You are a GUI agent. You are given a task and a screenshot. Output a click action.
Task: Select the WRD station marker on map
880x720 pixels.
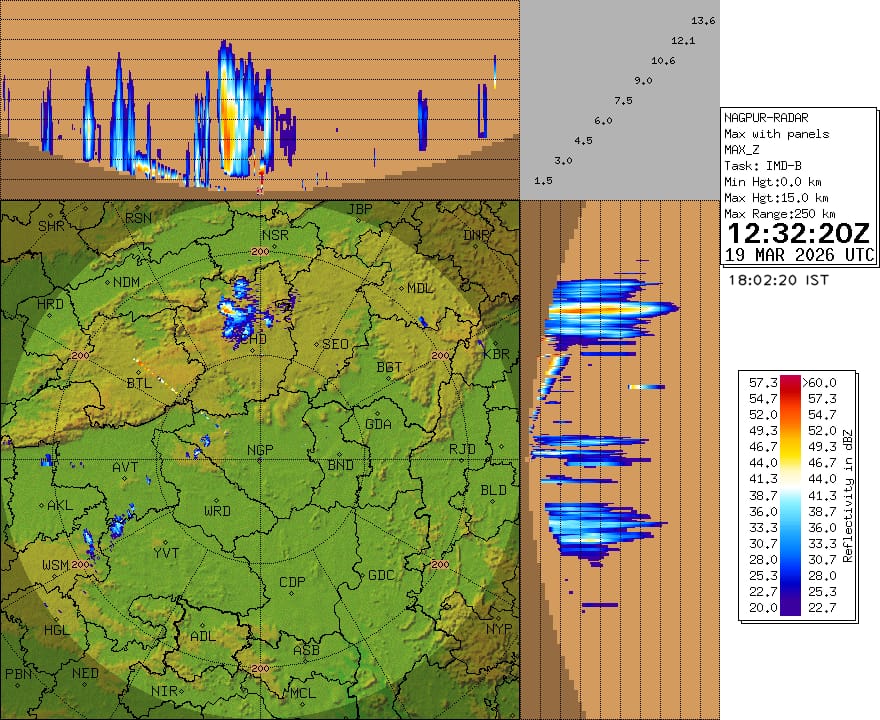[x=217, y=499]
